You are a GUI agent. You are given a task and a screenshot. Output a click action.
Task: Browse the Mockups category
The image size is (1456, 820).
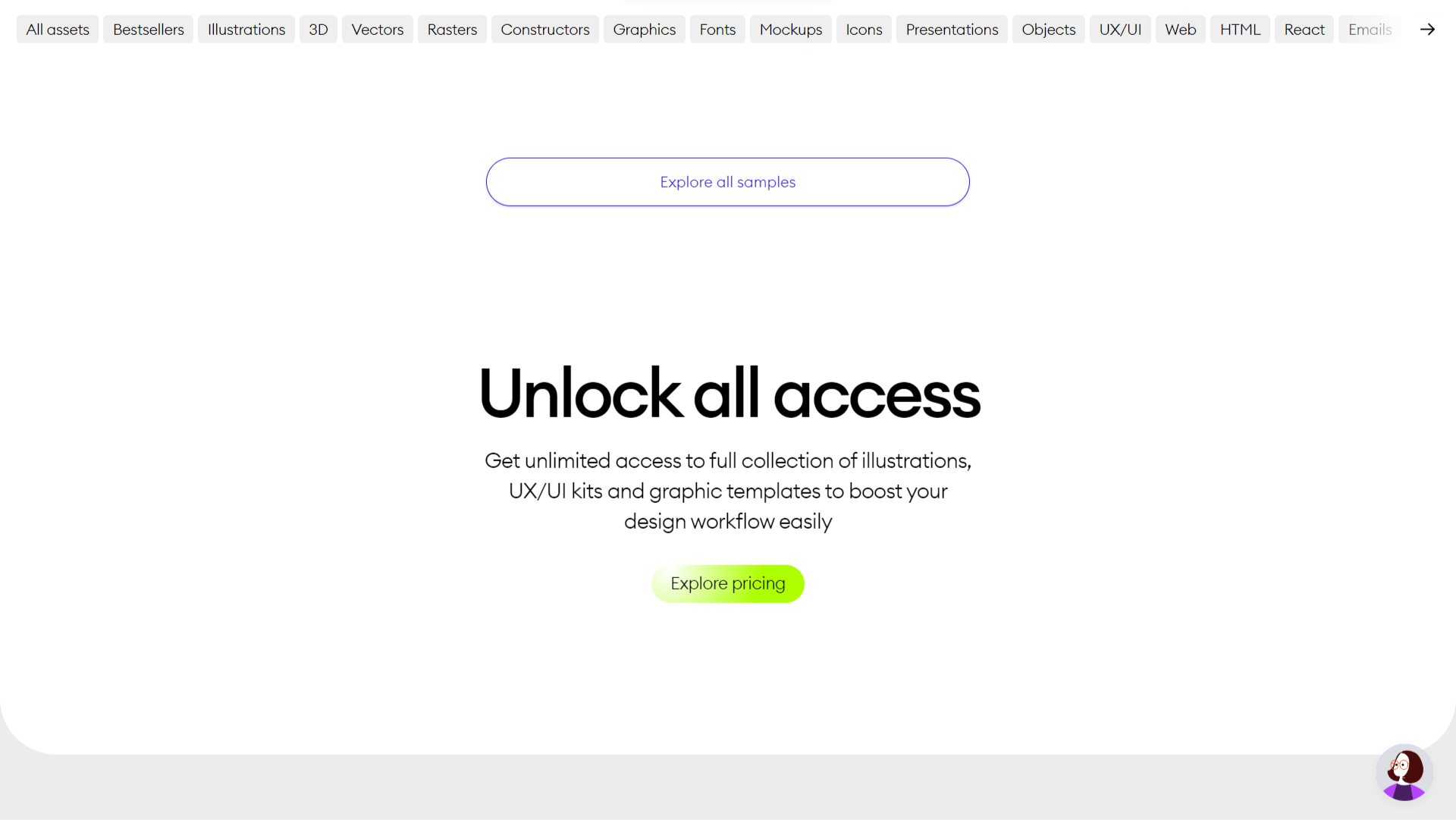point(791,30)
